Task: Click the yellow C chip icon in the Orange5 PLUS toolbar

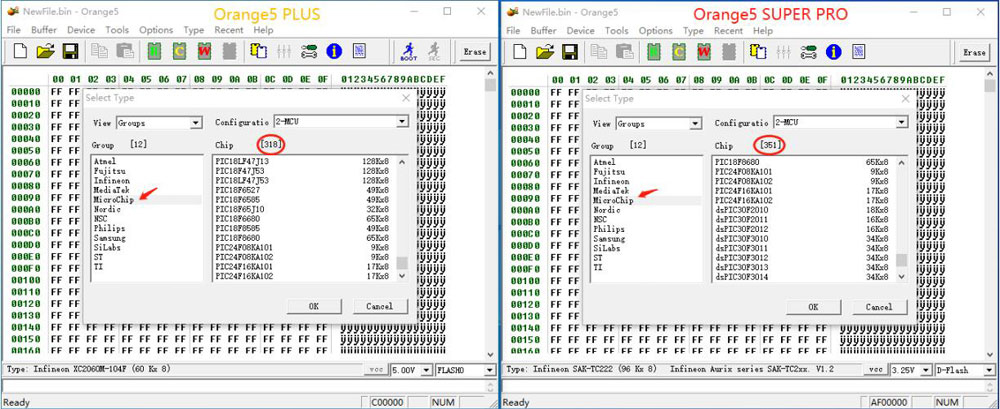Action: pos(179,51)
